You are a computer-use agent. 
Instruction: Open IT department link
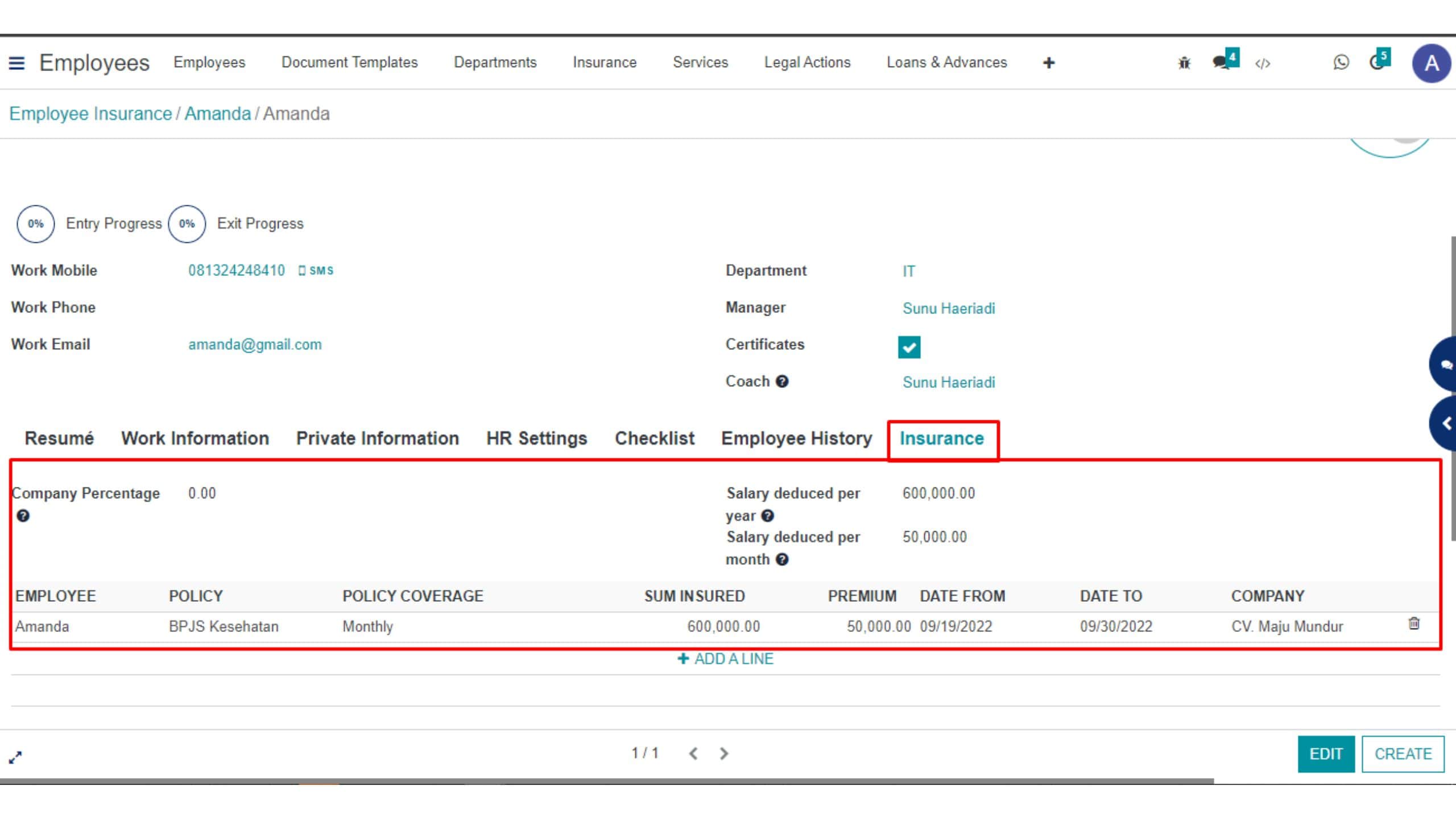(909, 271)
